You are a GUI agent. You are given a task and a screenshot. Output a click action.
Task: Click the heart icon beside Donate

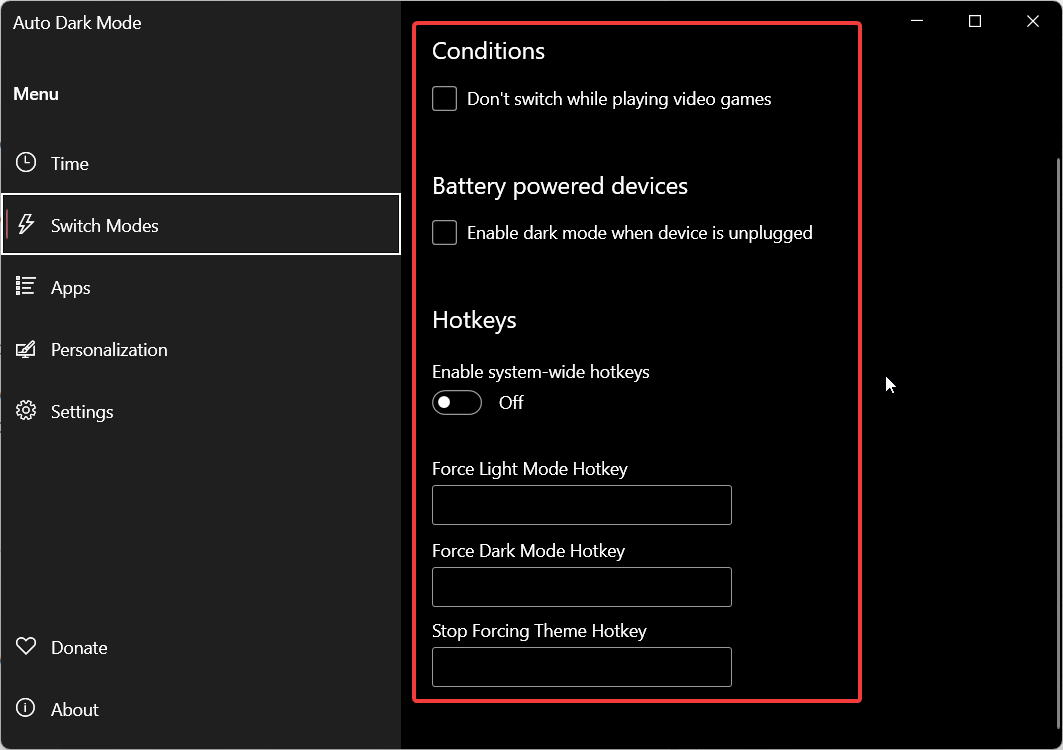click(x=26, y=646)
